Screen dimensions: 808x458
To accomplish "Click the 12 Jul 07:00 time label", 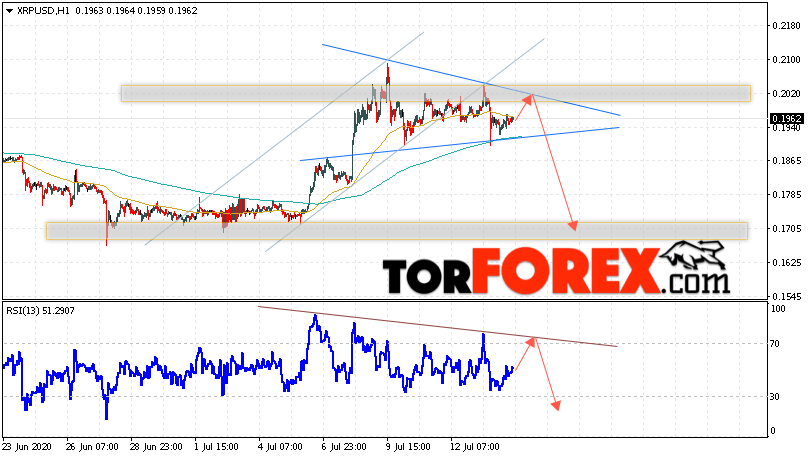I will pos(476,447).
